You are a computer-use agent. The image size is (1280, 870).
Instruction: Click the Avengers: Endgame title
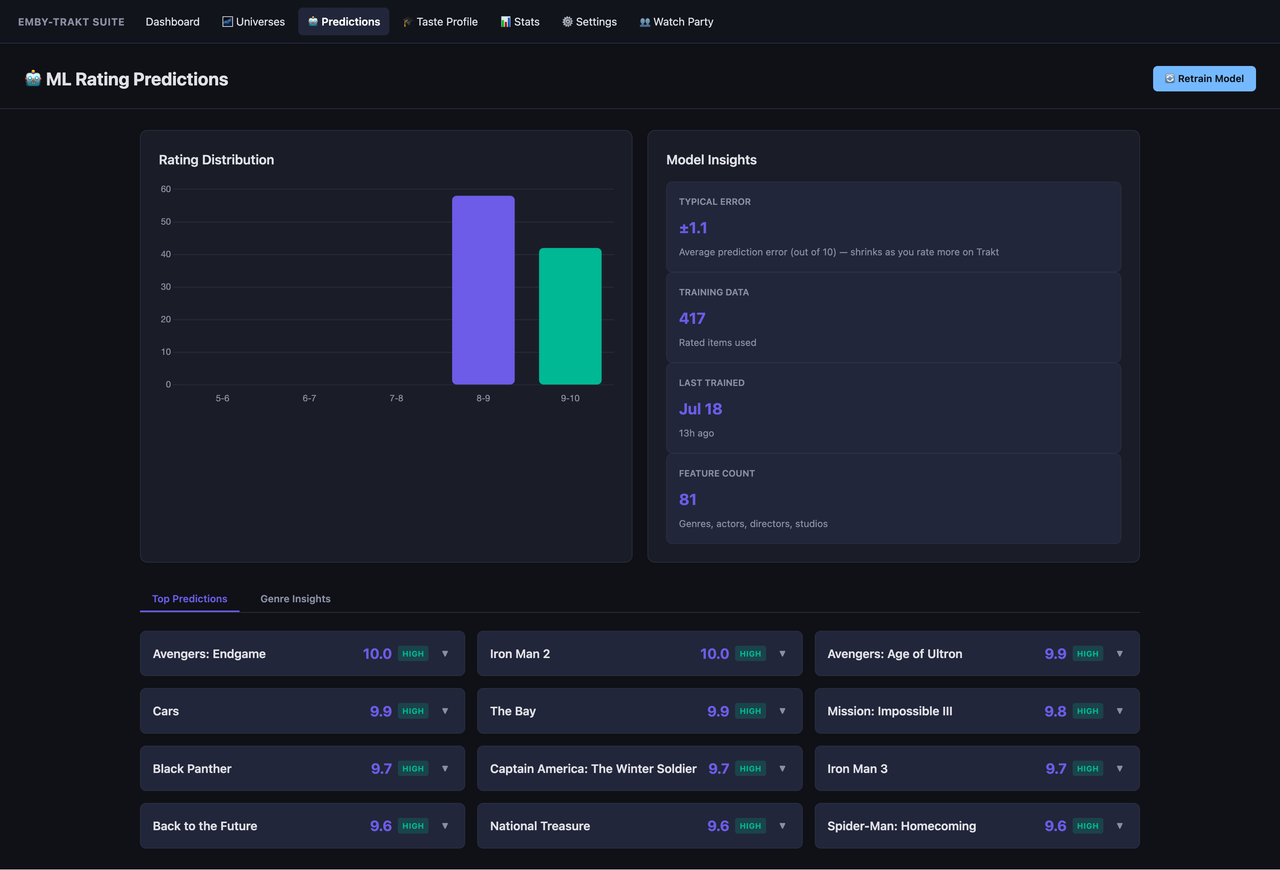tap(209, 654)
